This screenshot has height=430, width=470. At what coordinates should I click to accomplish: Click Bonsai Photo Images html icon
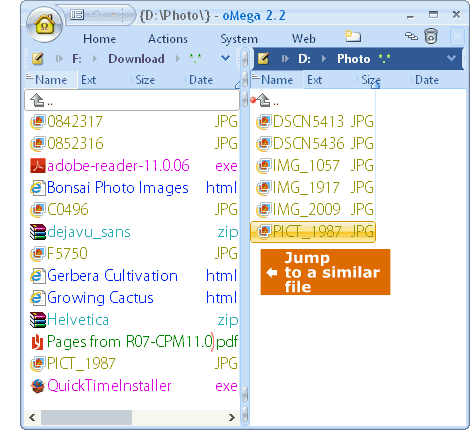click(38, 187)
